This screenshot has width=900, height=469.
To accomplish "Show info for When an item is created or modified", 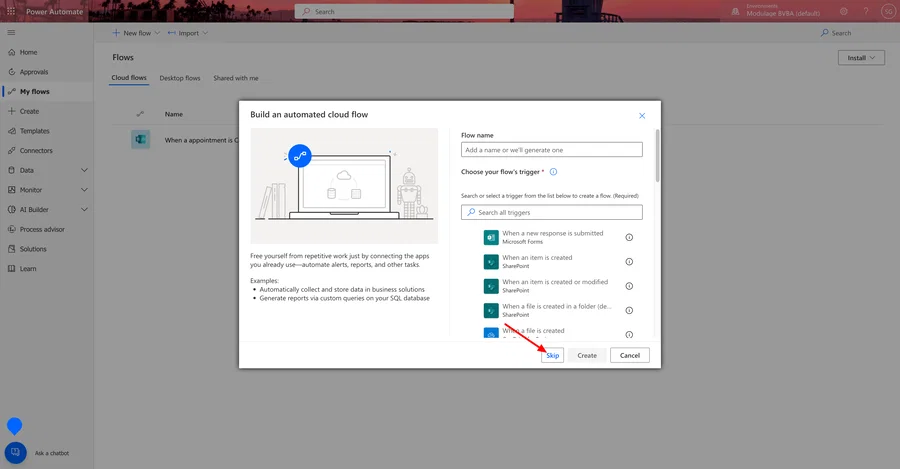I will [x=629, y=286].
